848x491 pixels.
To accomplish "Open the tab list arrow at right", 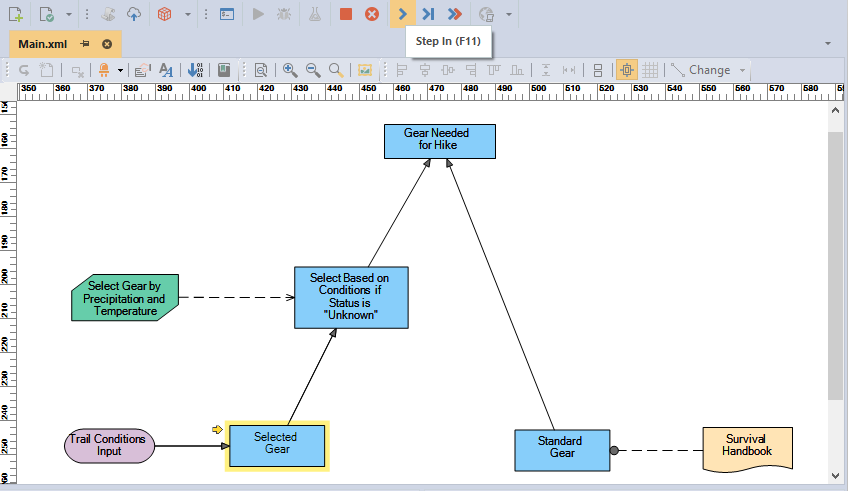I will tap(827, 43).
